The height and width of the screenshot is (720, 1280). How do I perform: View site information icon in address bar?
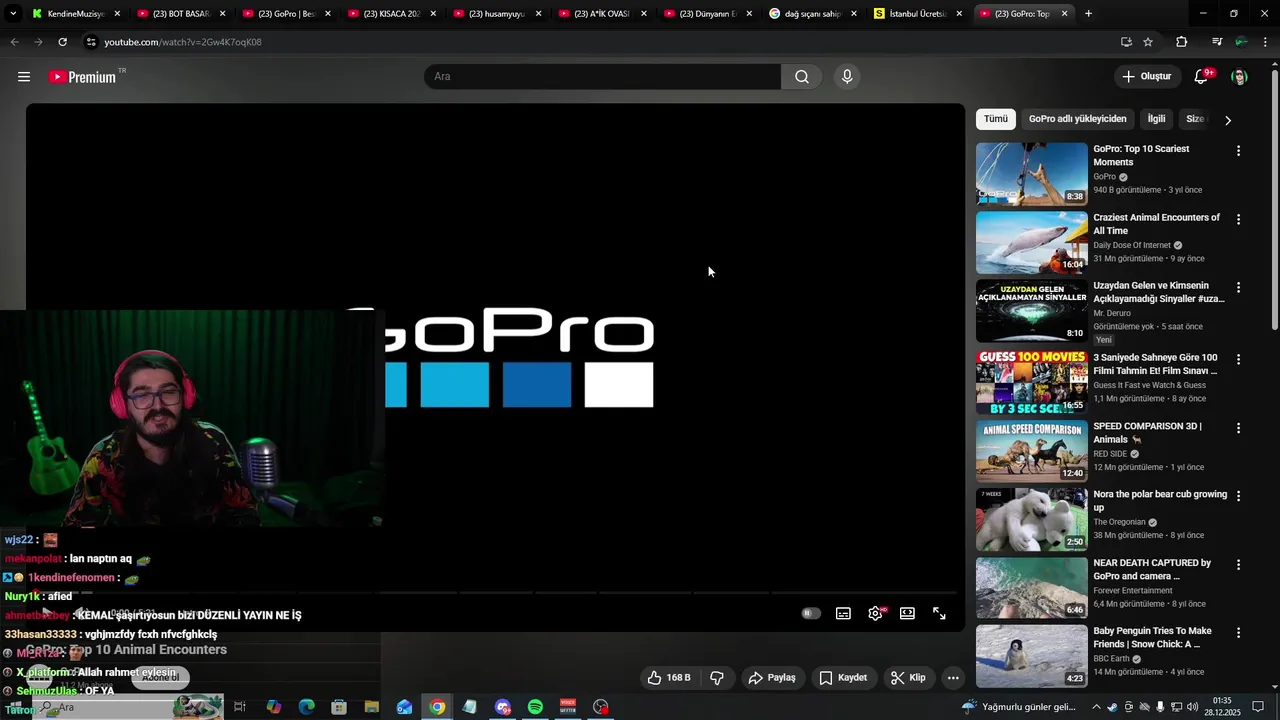point(91,42)
